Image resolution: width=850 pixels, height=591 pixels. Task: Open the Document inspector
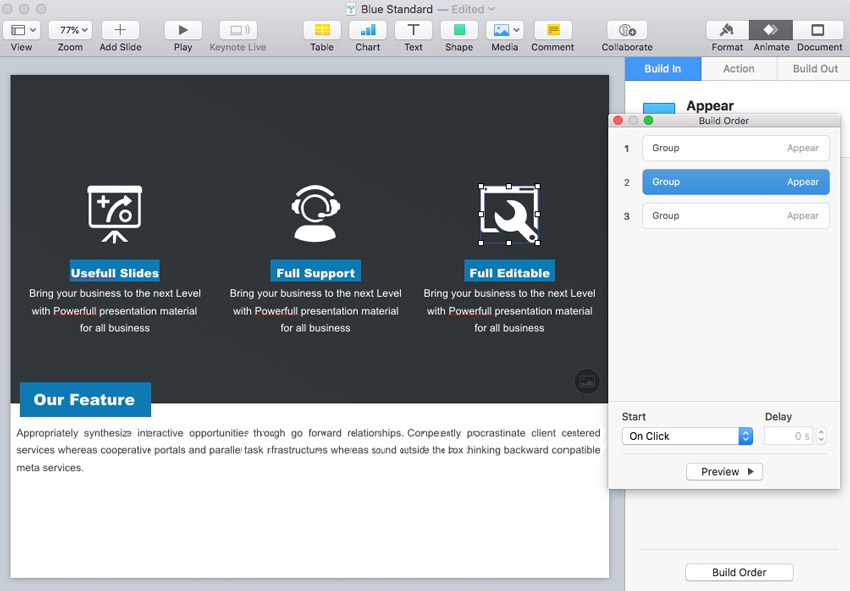pos(817,30)
